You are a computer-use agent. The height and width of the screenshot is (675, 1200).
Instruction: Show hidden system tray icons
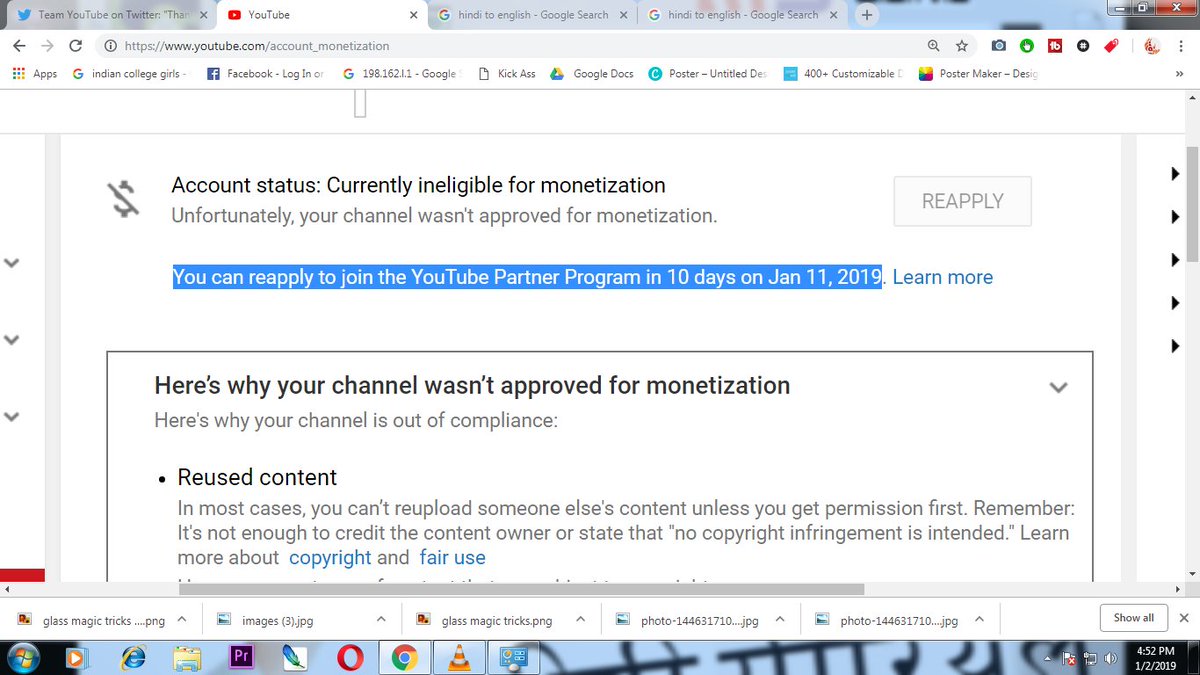1047,659
